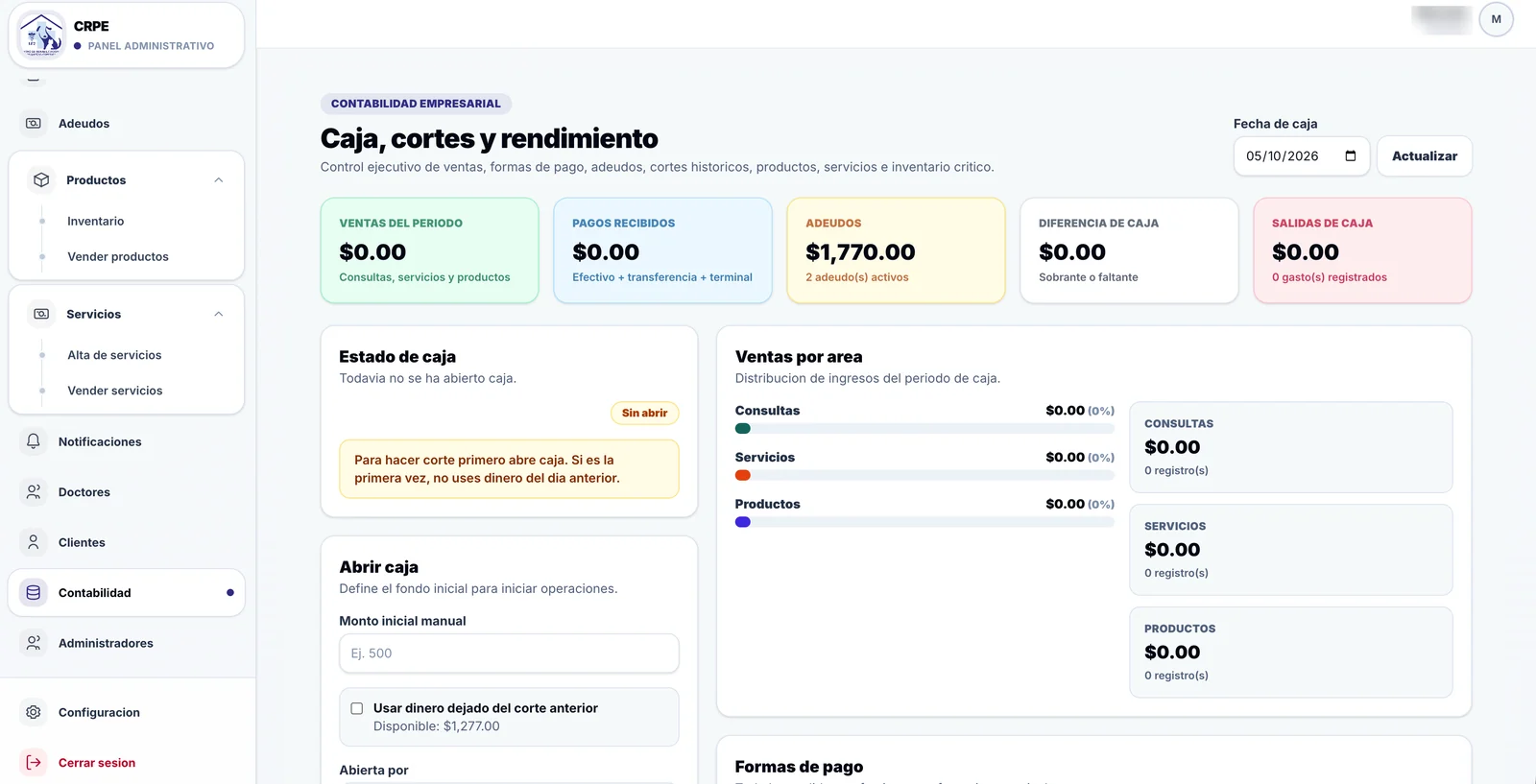This screenshot has width=1536, height=784.
Task: Click the 'Formas de pago' heading
Action: pyautogui.click(x=799, y=767)
